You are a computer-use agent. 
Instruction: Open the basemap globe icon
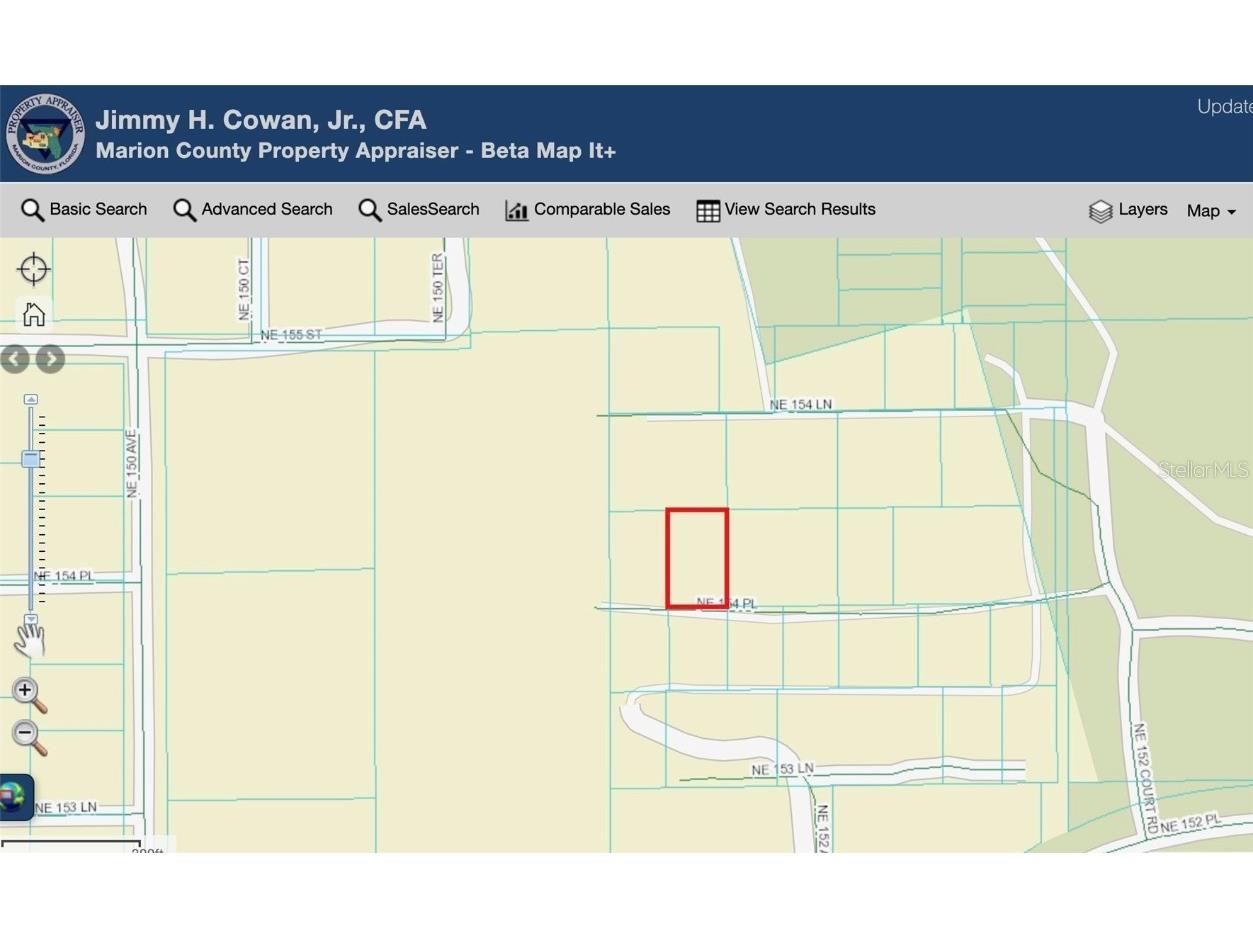tap(16, 796)
